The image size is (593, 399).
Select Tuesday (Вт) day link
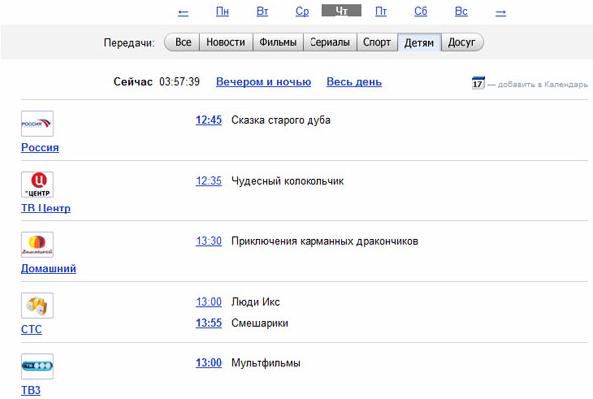click(x=262, y=12)
